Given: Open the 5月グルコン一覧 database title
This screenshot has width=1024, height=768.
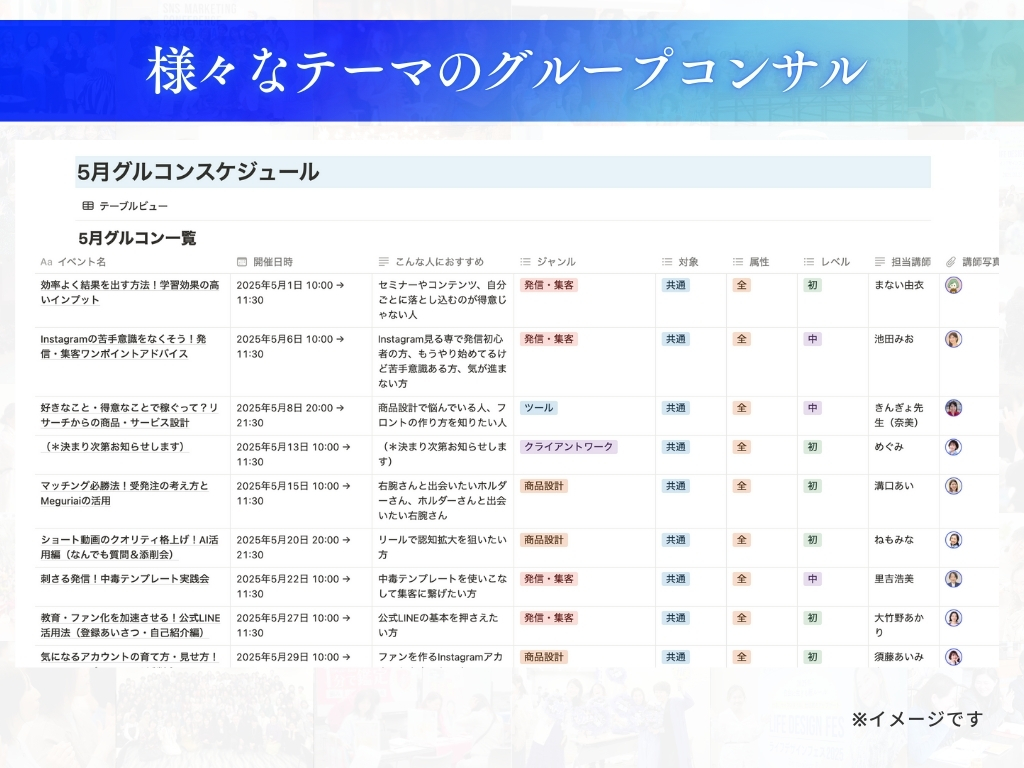Looking at the screenshot, I should 137,238.
